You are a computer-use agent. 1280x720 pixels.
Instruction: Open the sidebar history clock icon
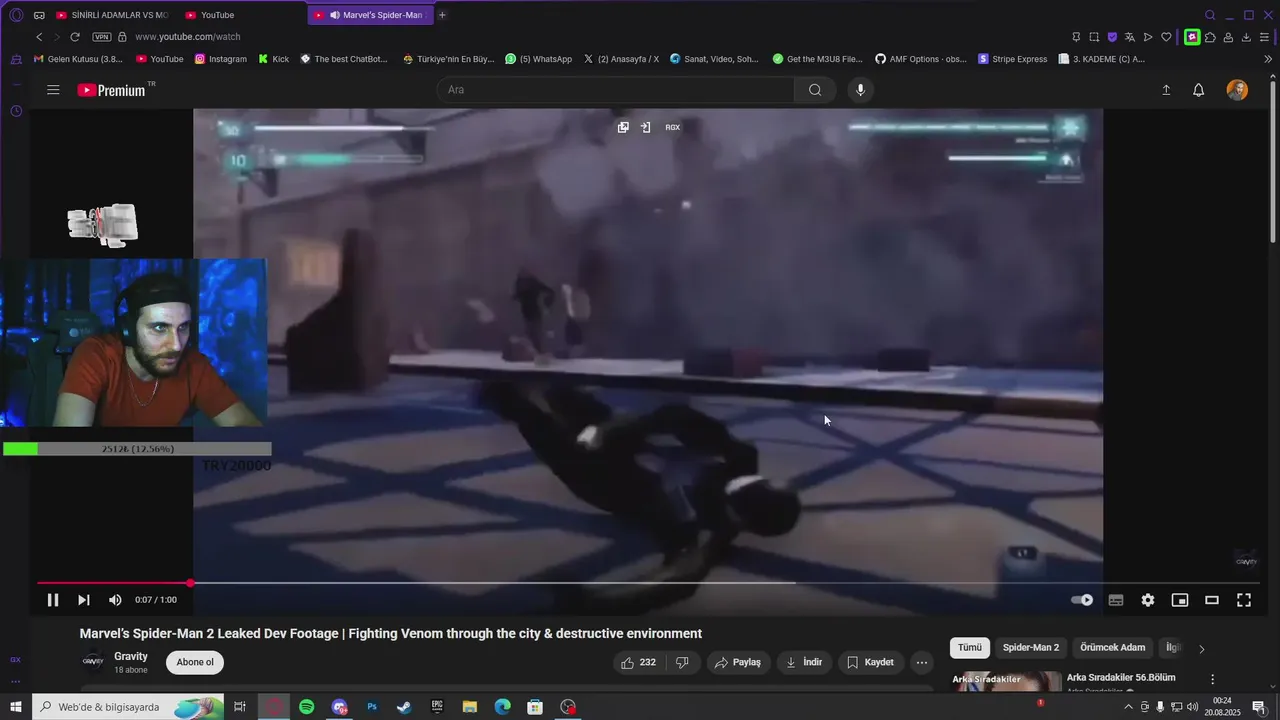pyautogui.click(x=16, y=111)
